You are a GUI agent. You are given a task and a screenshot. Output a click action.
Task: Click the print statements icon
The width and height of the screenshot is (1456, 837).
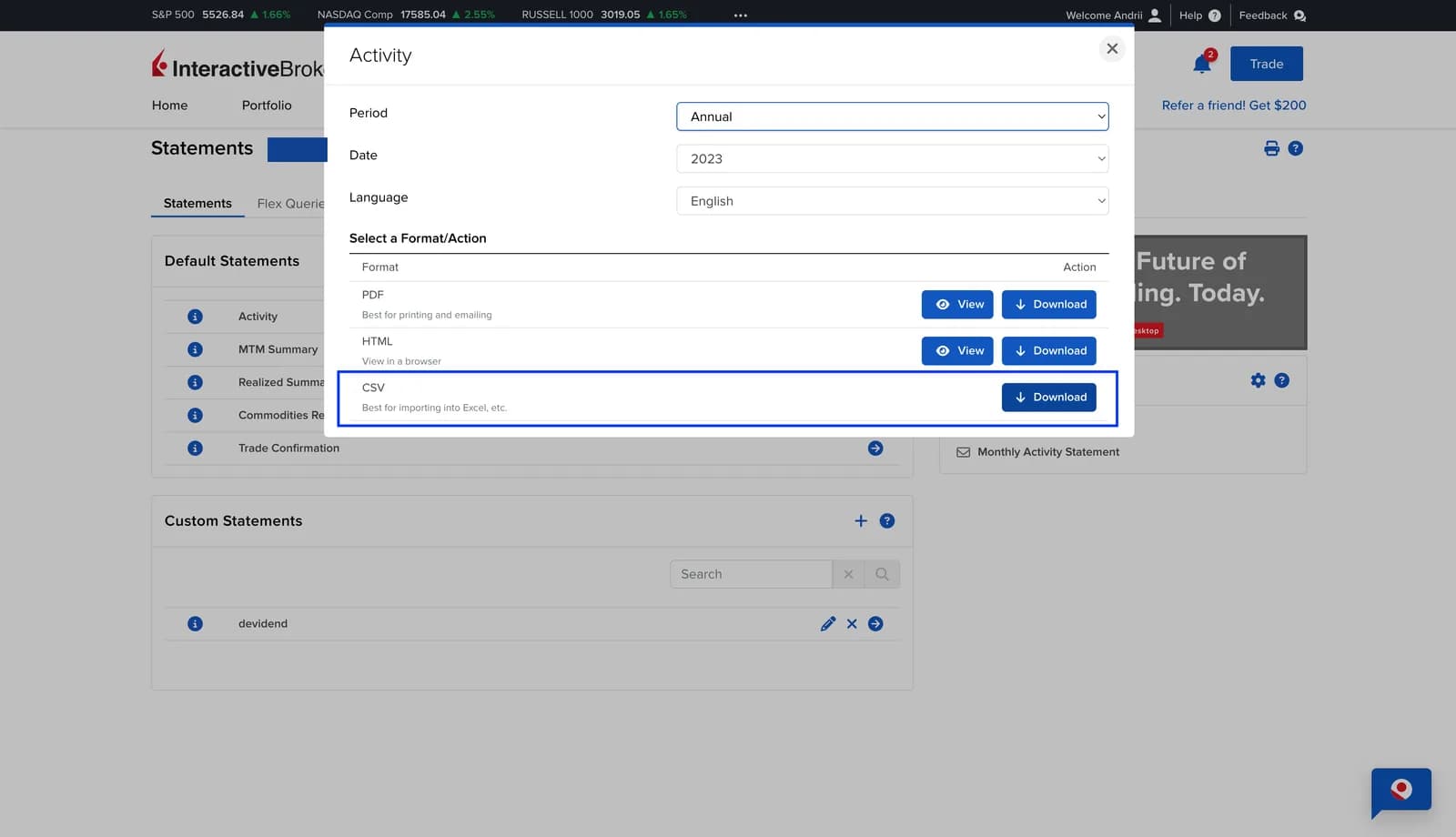tap(1271, 148)
